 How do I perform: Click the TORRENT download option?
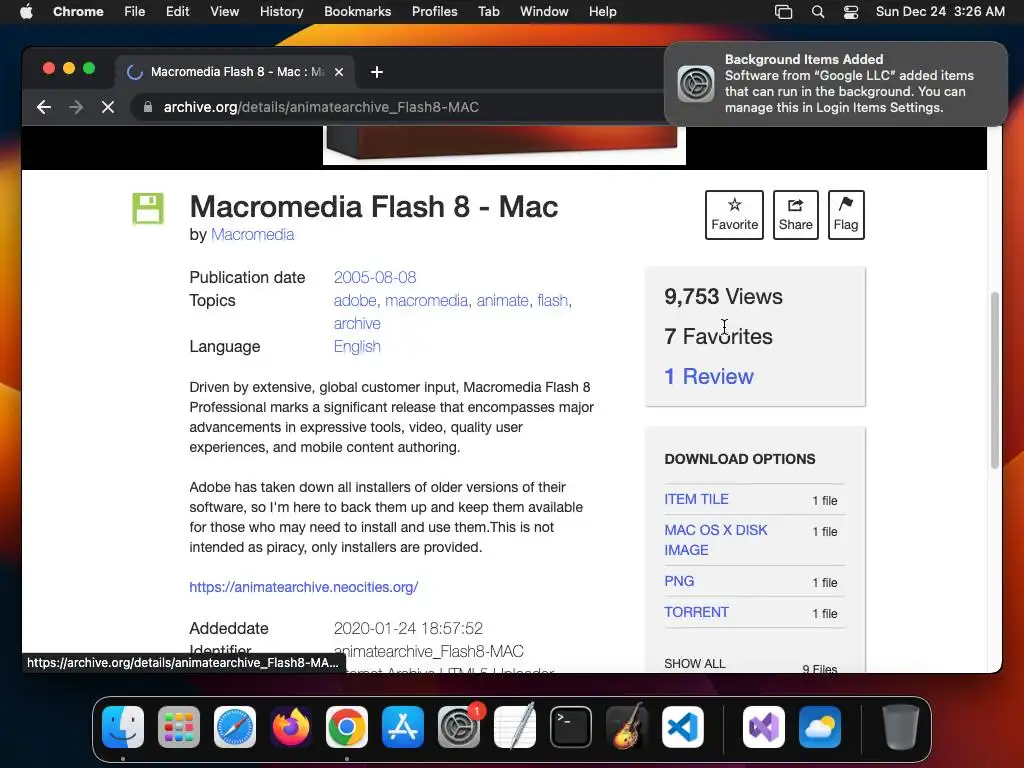[696, 613]
